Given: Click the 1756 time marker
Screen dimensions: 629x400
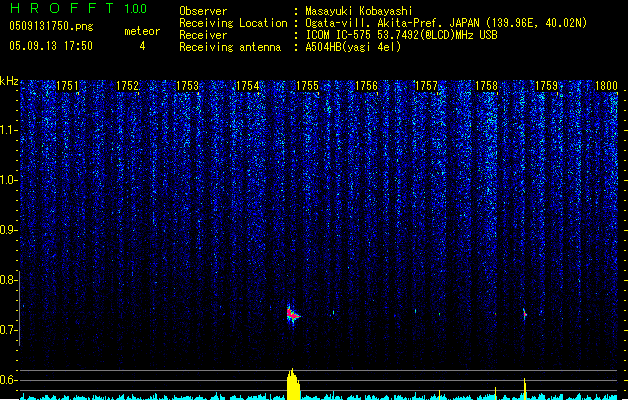Looking at the screenshot, I should pyautogui.click(x=367, y=86).
